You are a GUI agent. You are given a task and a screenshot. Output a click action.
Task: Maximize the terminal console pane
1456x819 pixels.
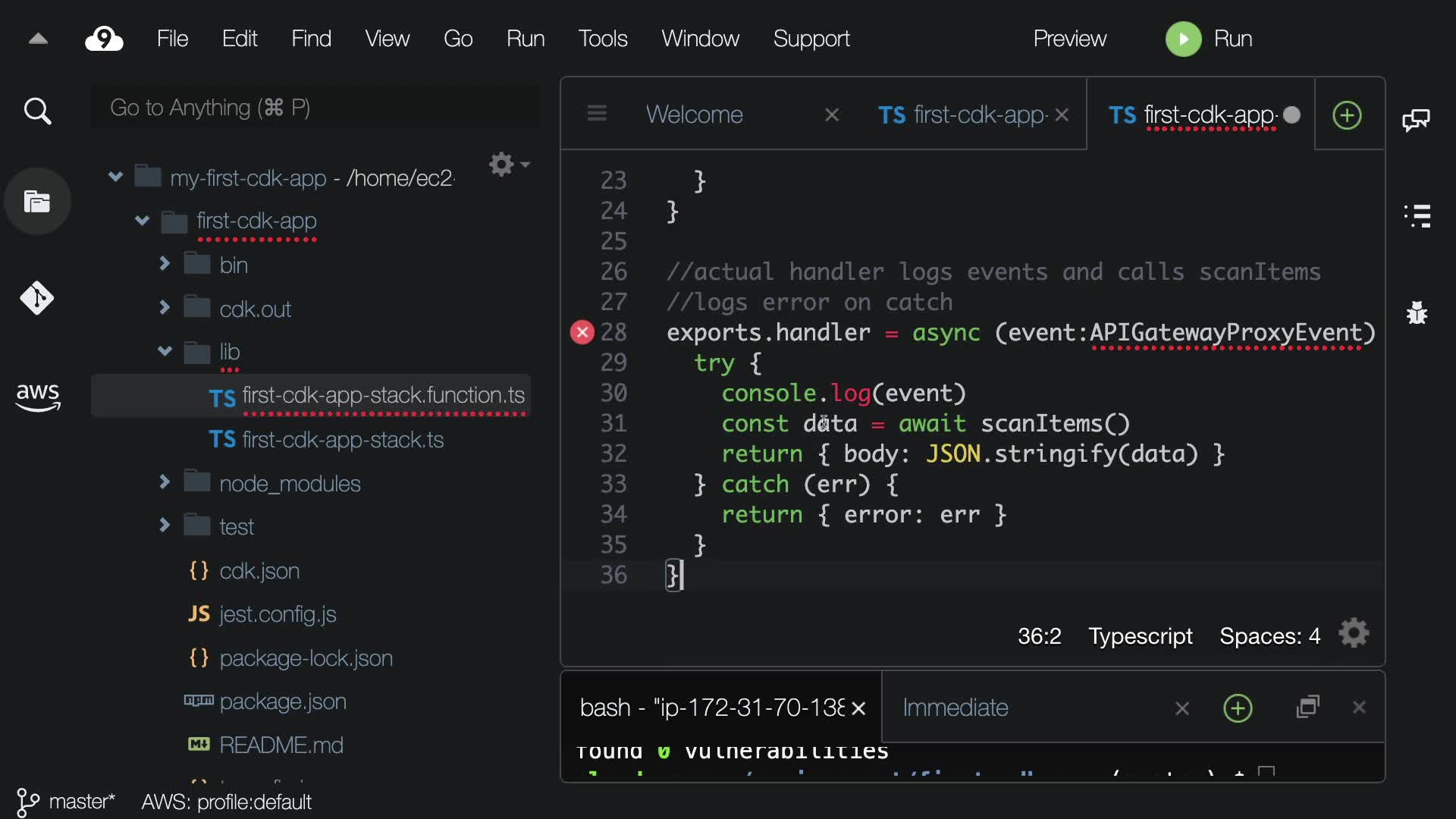point(1308,708)
